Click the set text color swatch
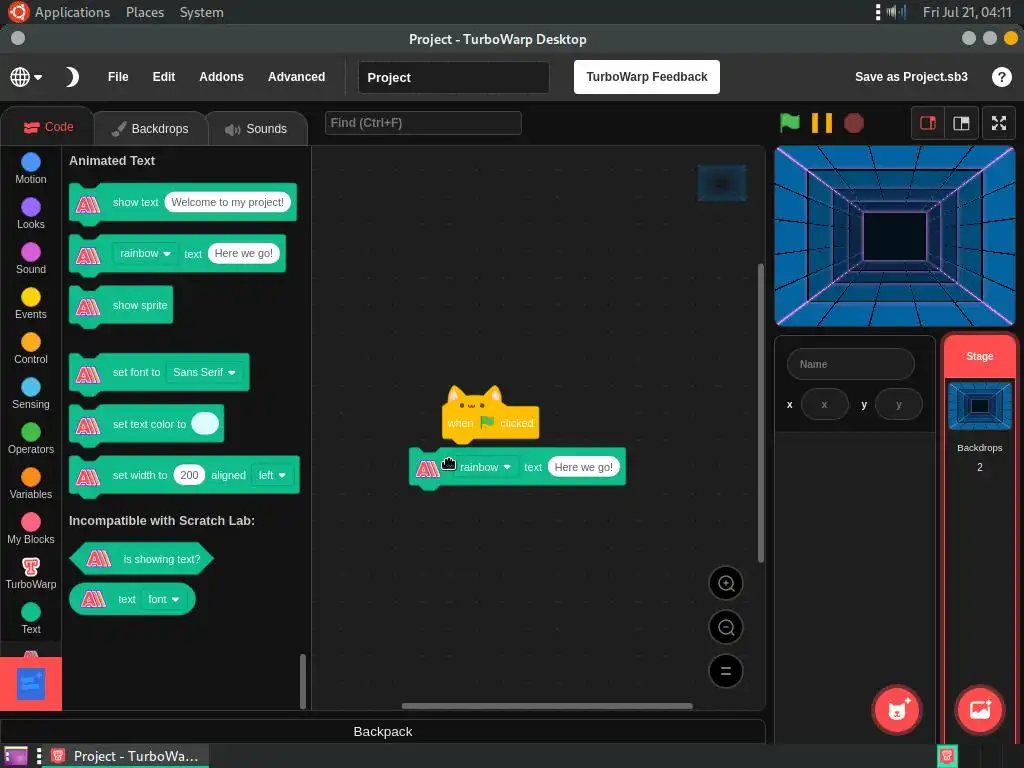Screen dimensions: 1024x768 click(x=205, y=424)
